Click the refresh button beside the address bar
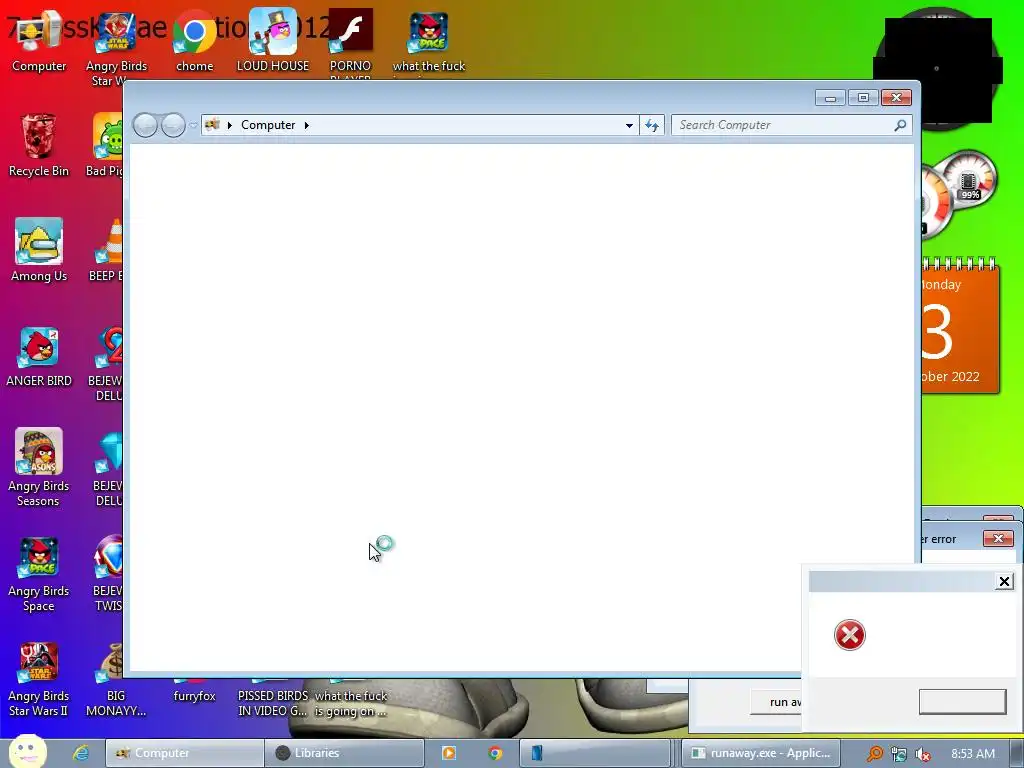Image resolution: width=1024 pixels, height=768 pixels. [x=652, y=125]
